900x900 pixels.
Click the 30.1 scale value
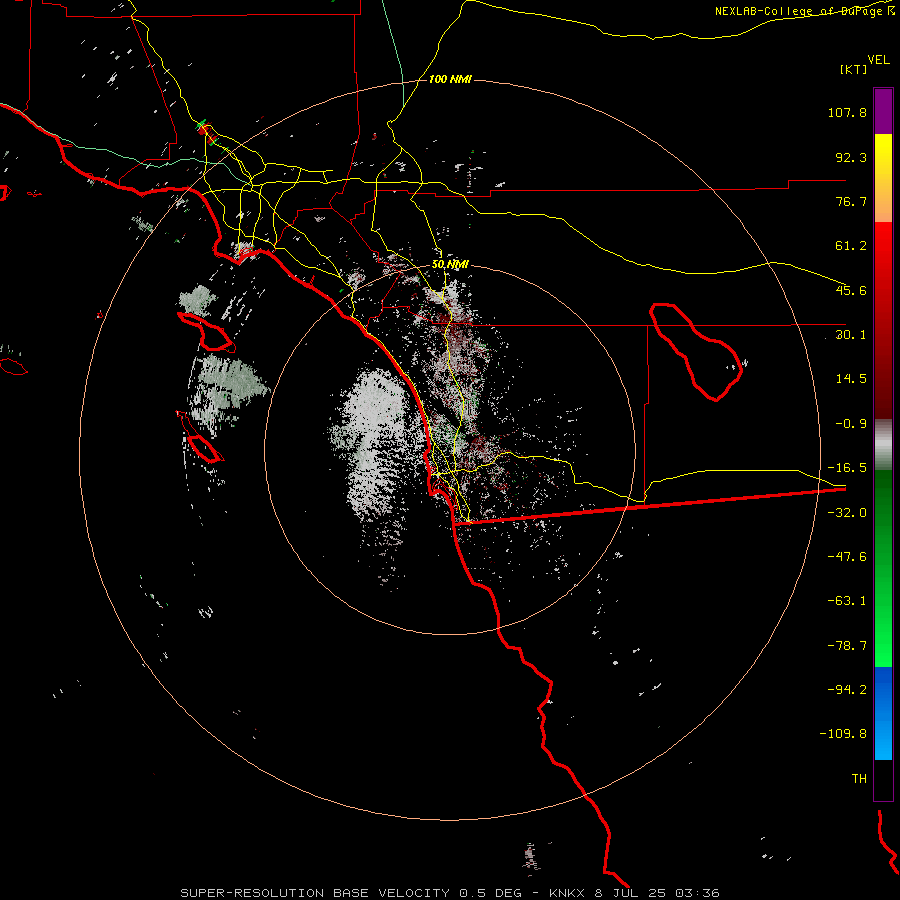pos(851,335)
